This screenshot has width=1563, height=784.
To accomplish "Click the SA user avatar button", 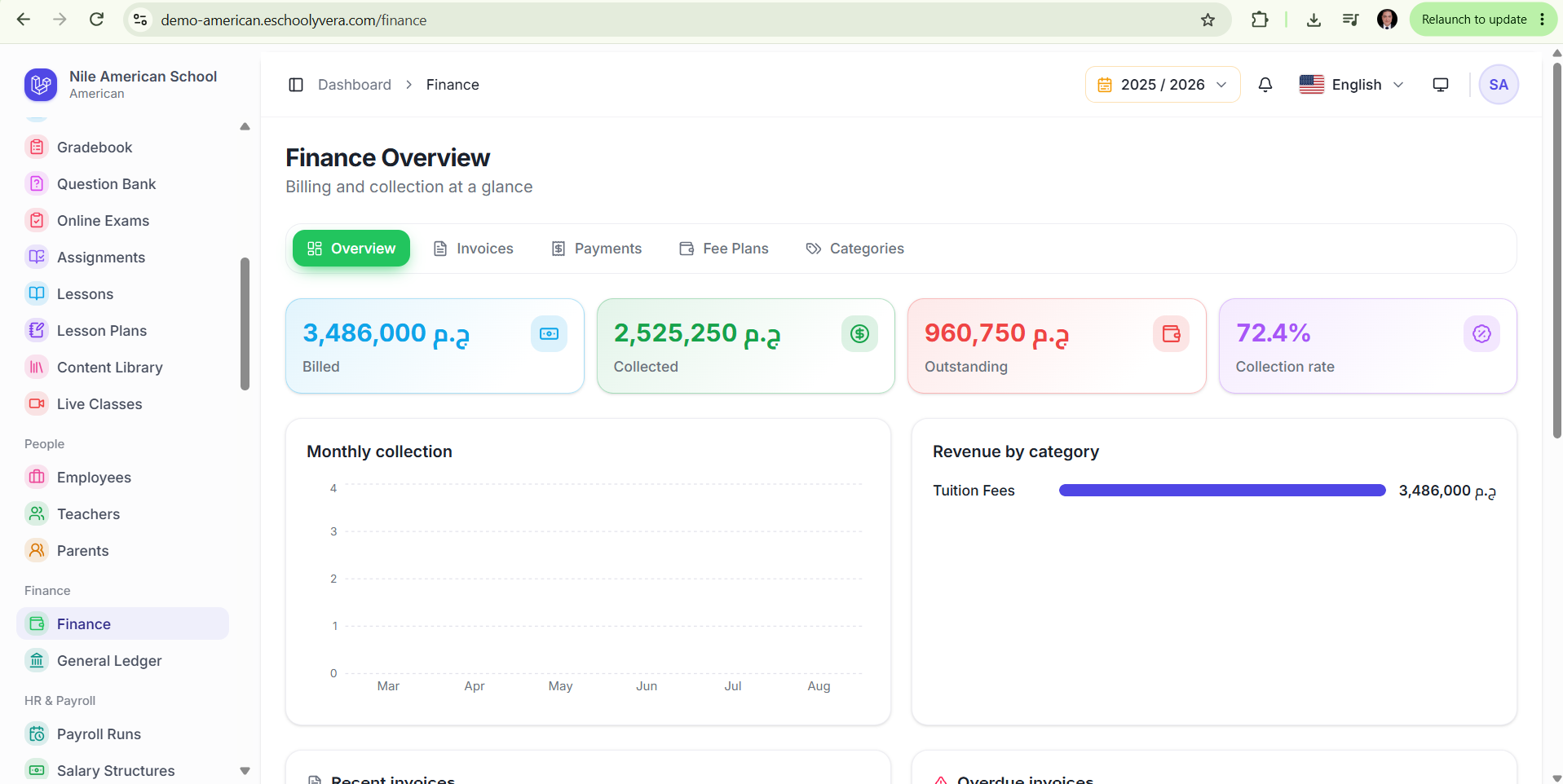I will pos(1499,85).
